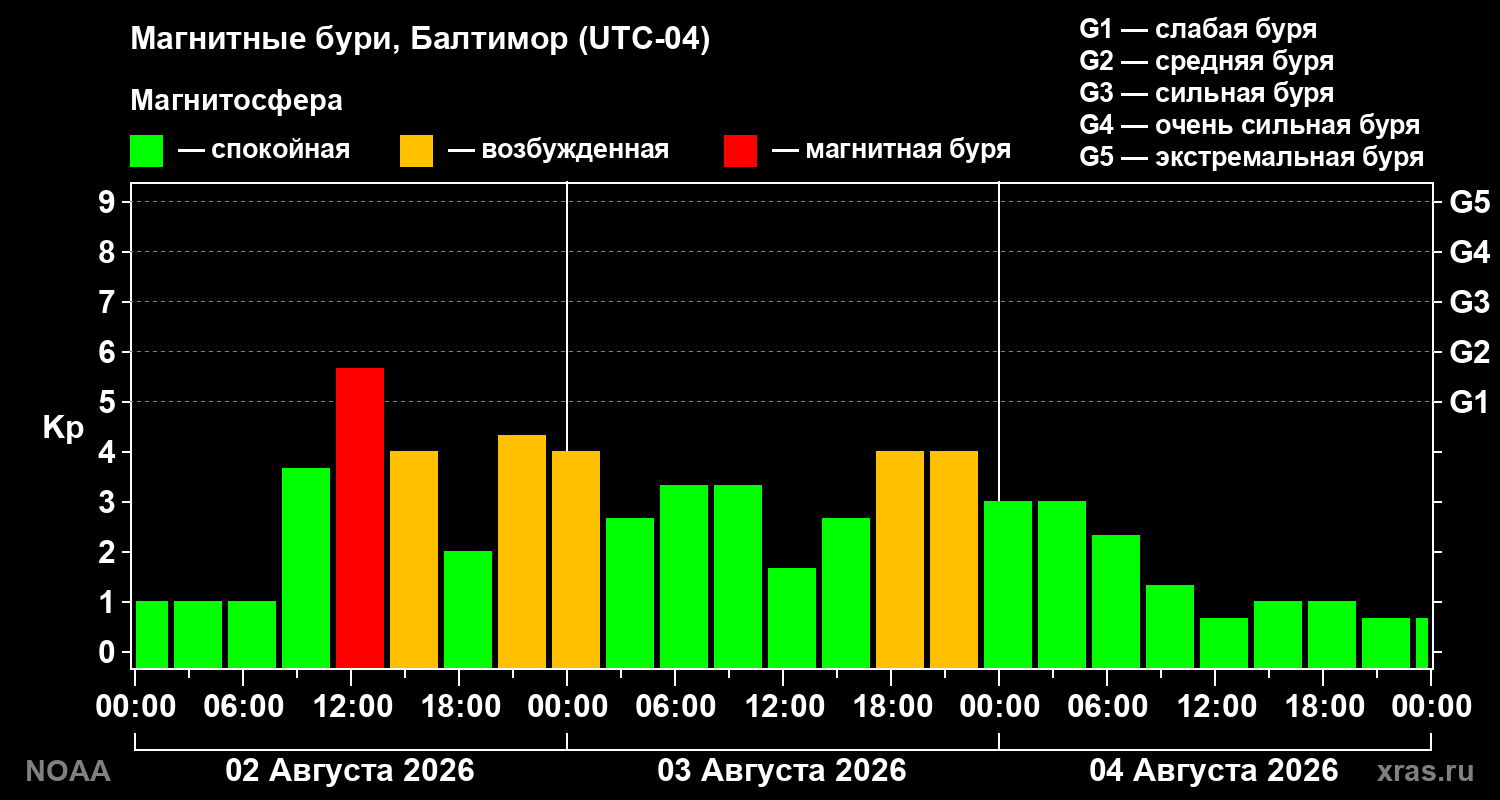1500x800 pixels.
Task: Click the green 'спокойная' legend swatch
Action: click(146, 151)
